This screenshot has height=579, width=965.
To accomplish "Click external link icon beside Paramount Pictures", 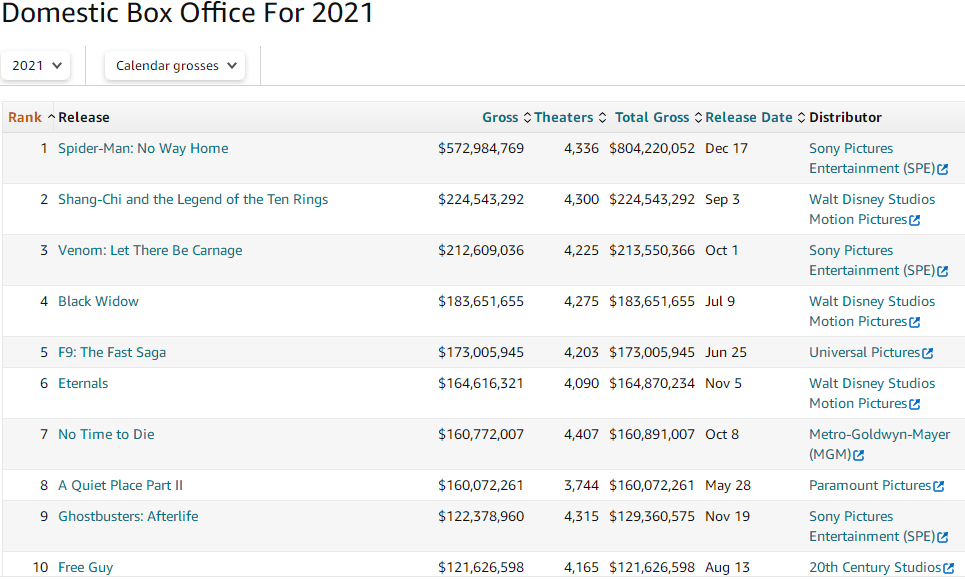I will click(939, 486).
